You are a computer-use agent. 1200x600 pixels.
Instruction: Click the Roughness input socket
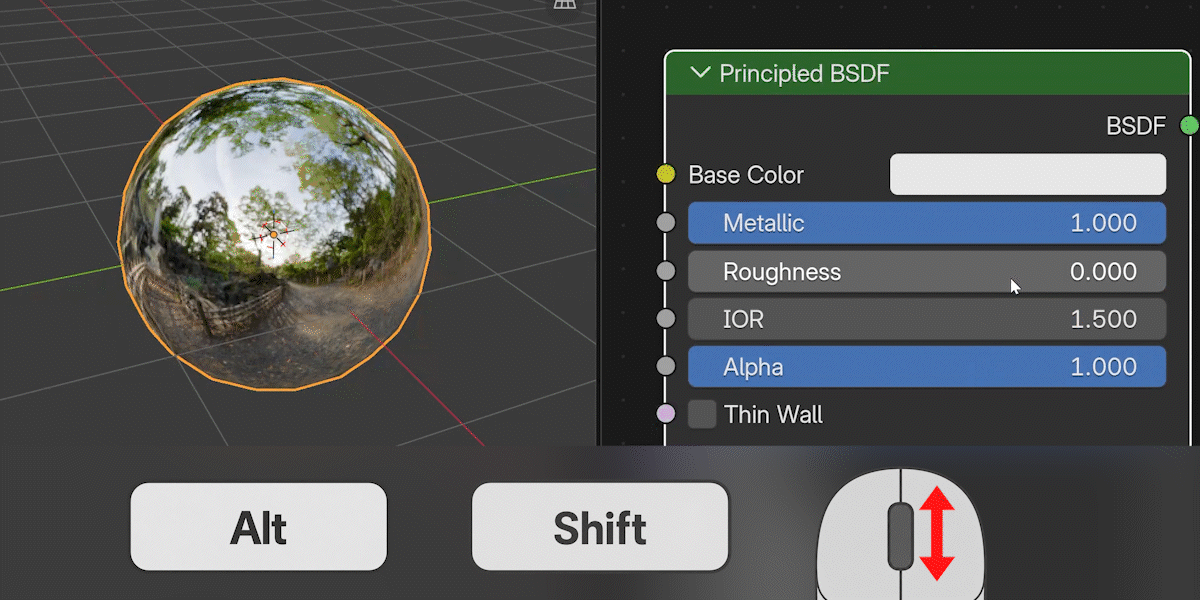[666, 271]
